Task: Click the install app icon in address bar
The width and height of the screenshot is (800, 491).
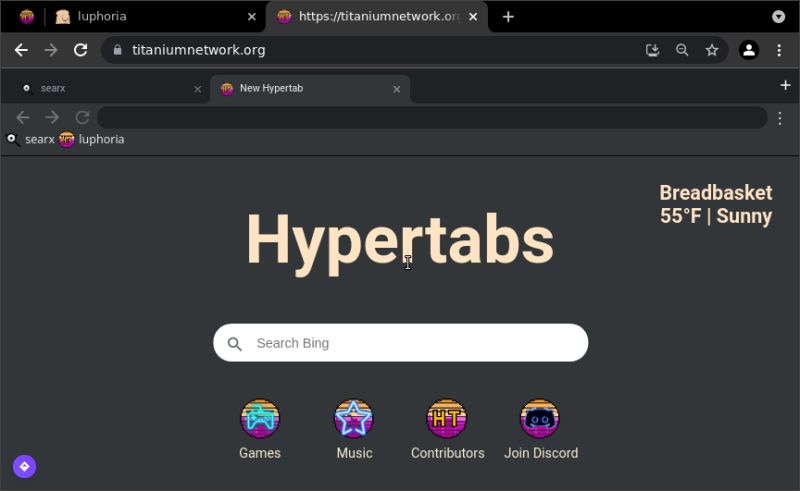Action: 653,50
